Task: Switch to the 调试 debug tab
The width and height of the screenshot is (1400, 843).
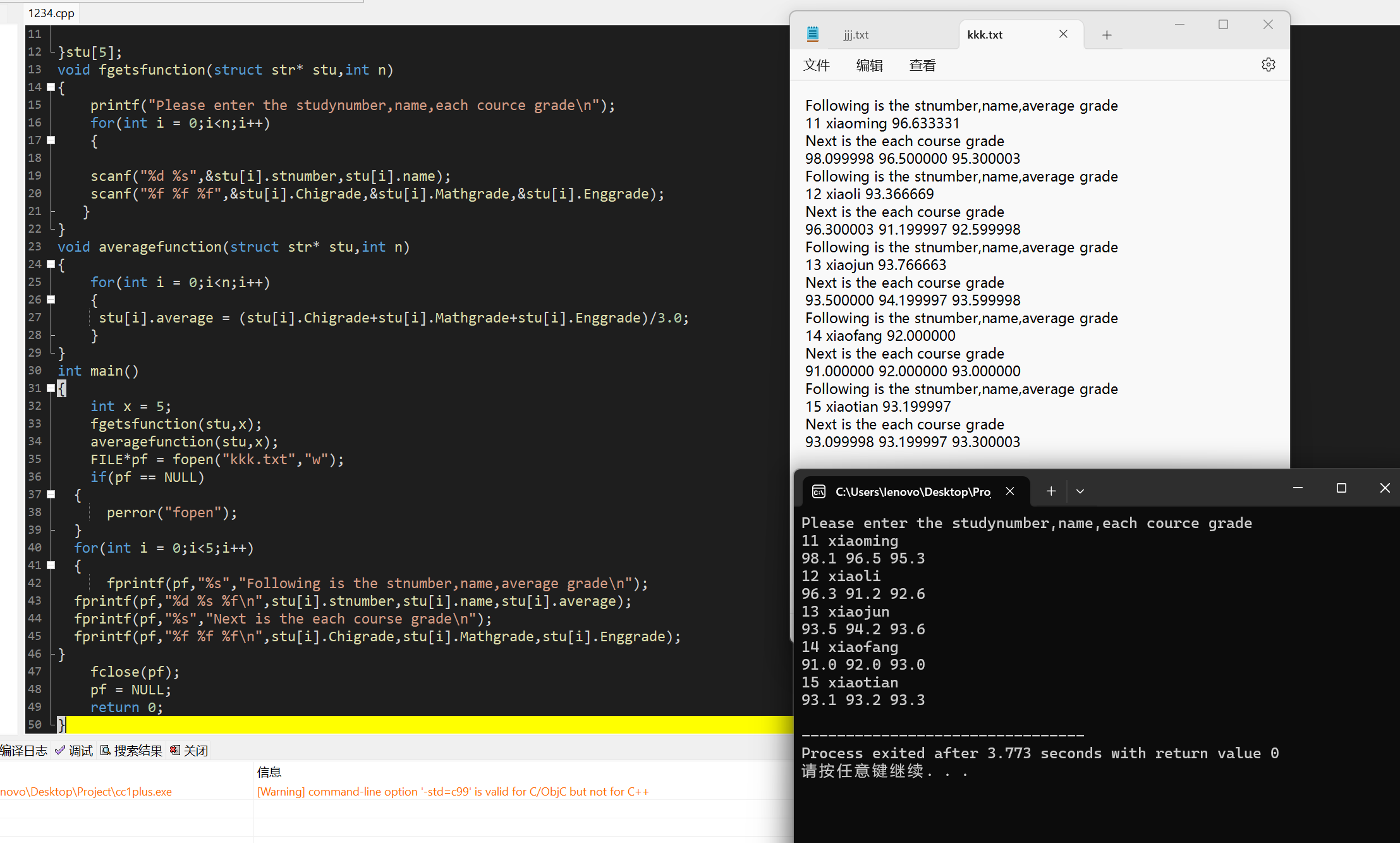Action: (x=75, y=751)
